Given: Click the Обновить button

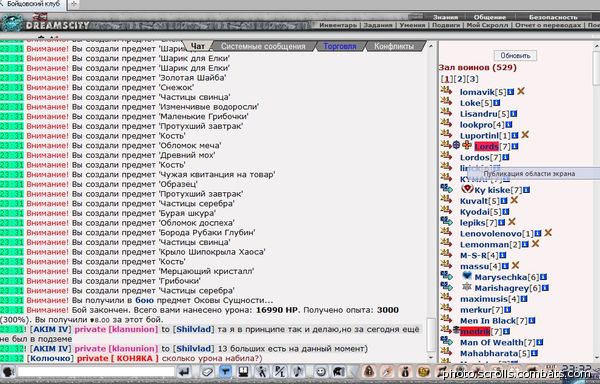Looking at the screenshot, I should (x=515, y=55).
